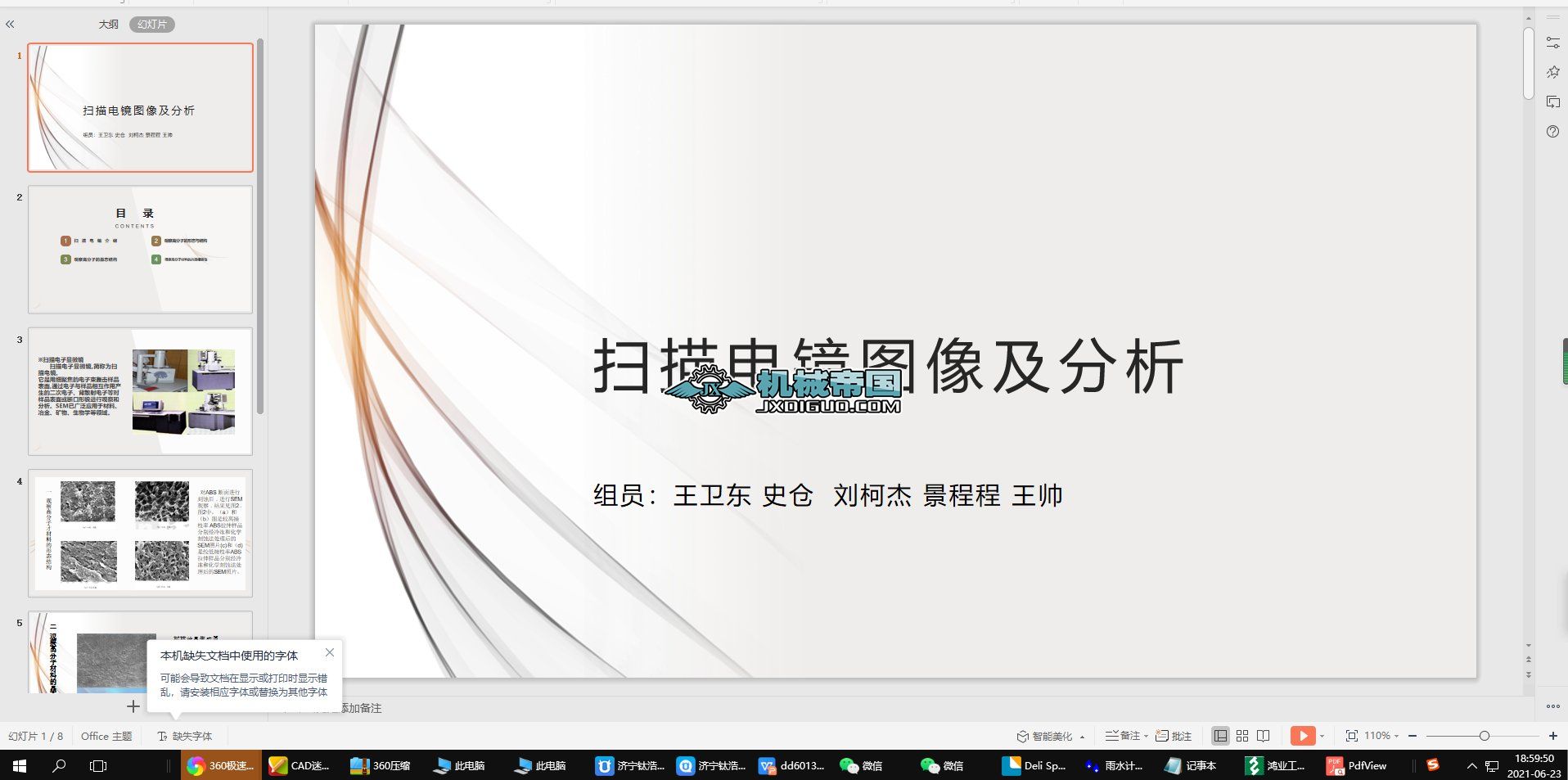Open the 智能美化 smart beautify option

tap(1044, 736)
